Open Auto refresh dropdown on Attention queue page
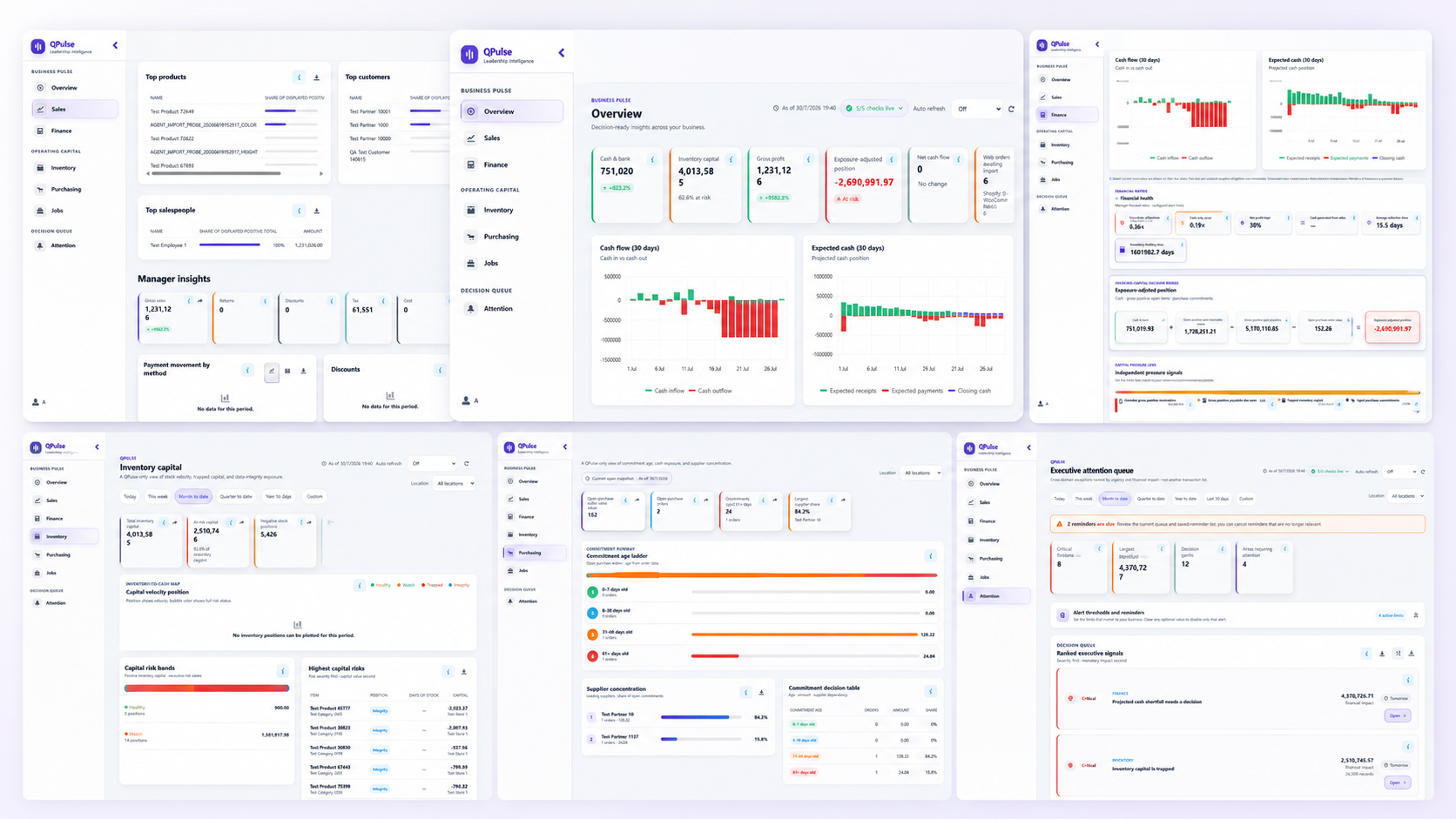The image size is (1456, 819). click(1400, 472)
